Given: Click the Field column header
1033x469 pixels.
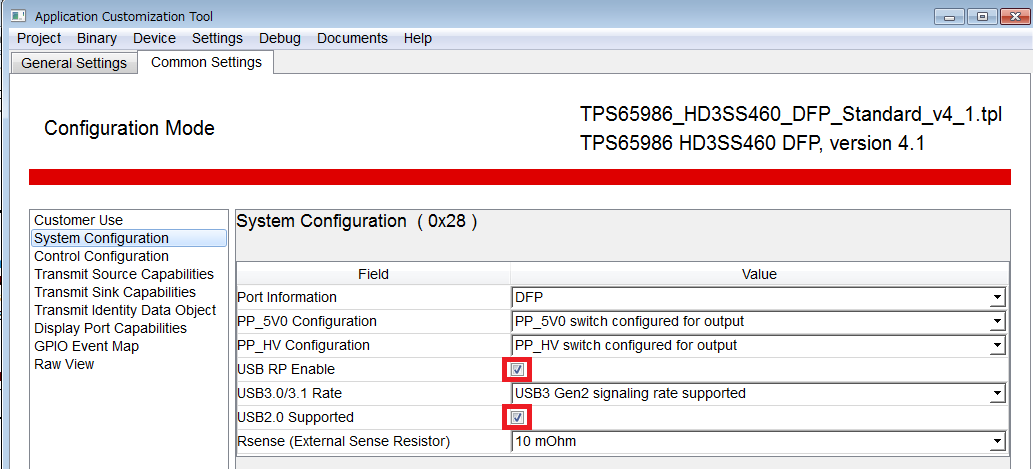Looking at the screenshot, I should tap(373, 273).
